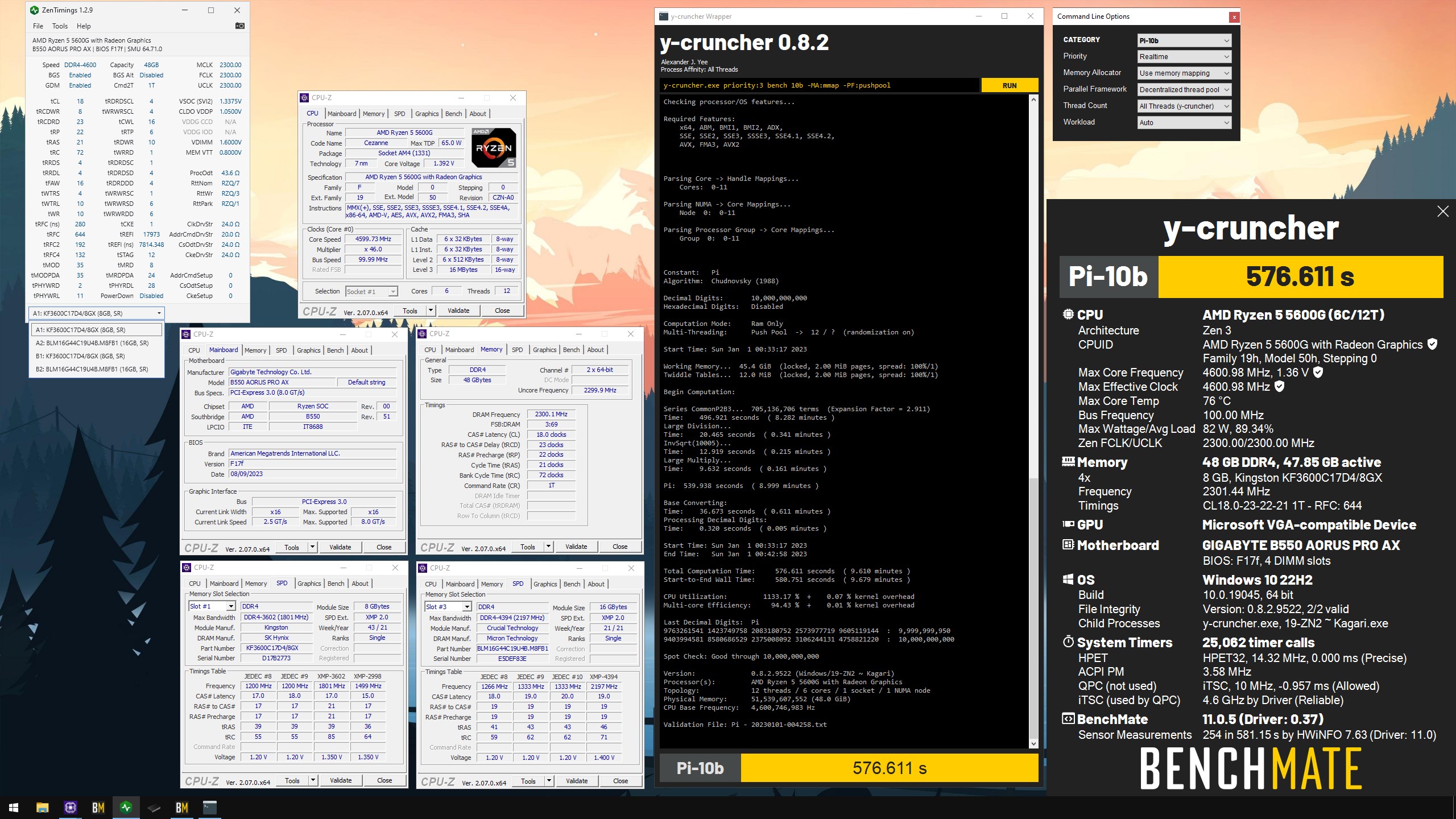Image resolution: width=1456 pixels, height=819 pixels.
Task: Open Tools arrow in Slot #3 SPD window
Action: [x=549, y=781]
